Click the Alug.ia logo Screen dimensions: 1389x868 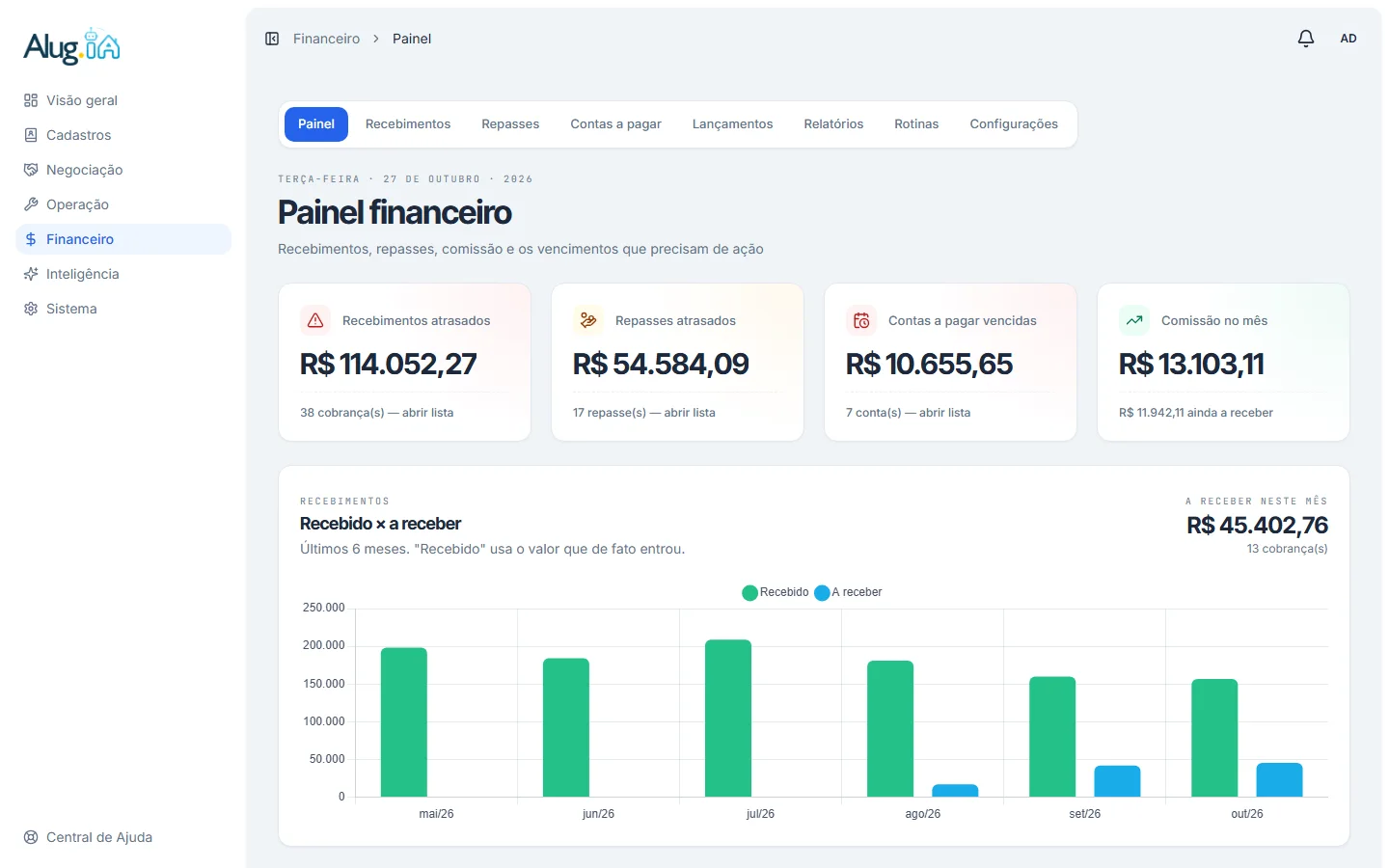72,46
